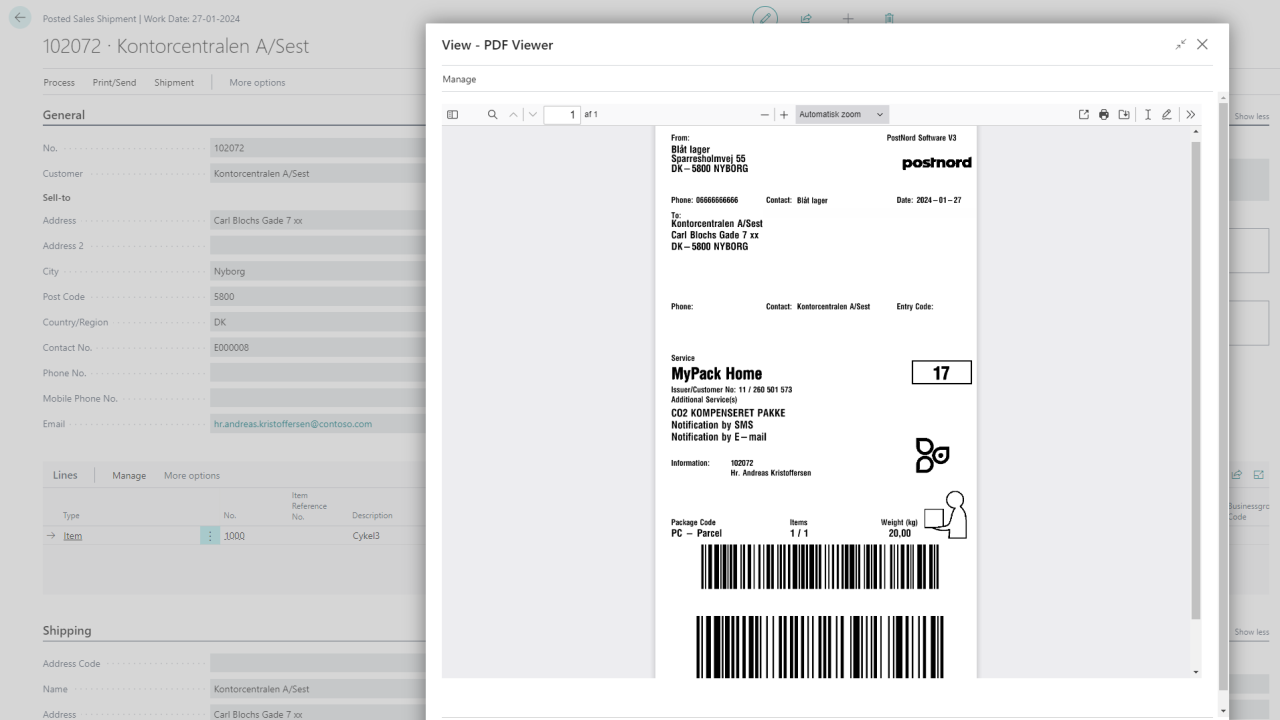Screen dimensions: 1280x720
Task: Open the Process menu
Action: click(x=59, y=82)
